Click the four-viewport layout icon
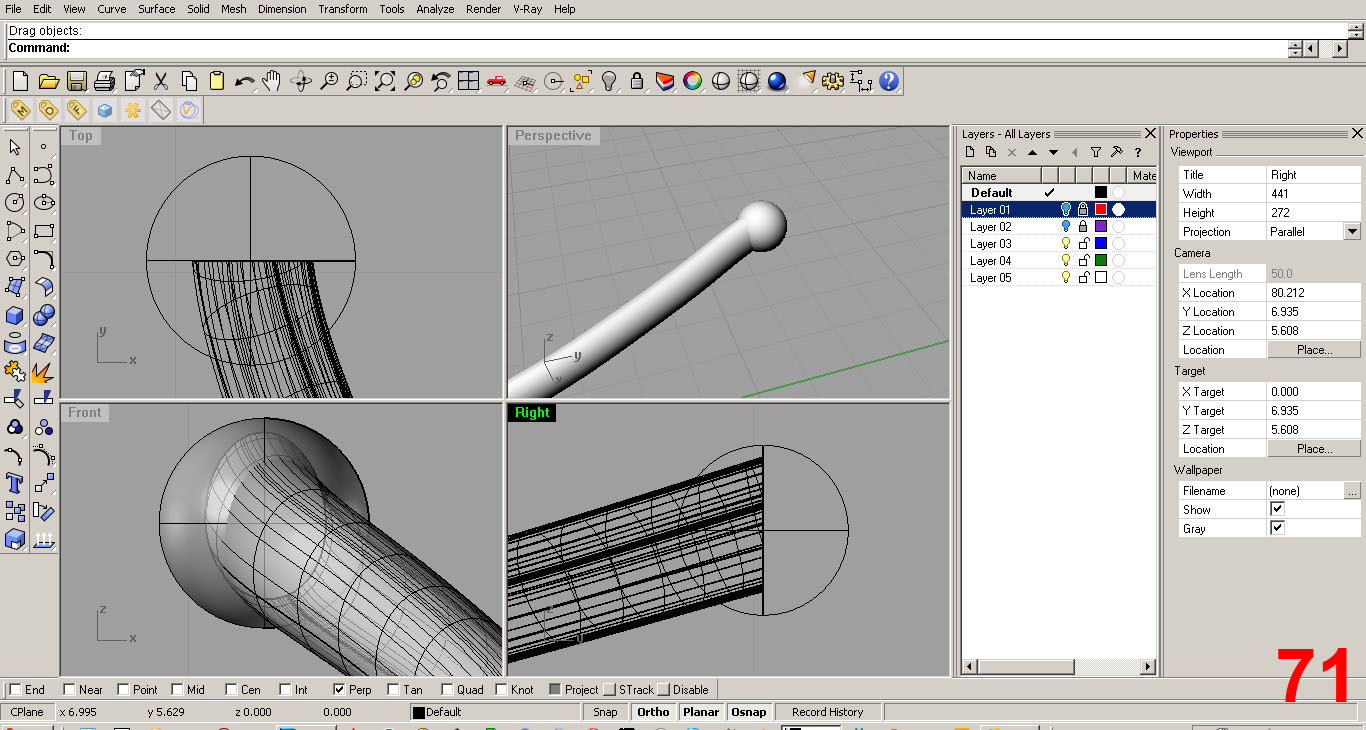Image resolution: width=1366 pixels, height=730 pixels. [469, 81]
